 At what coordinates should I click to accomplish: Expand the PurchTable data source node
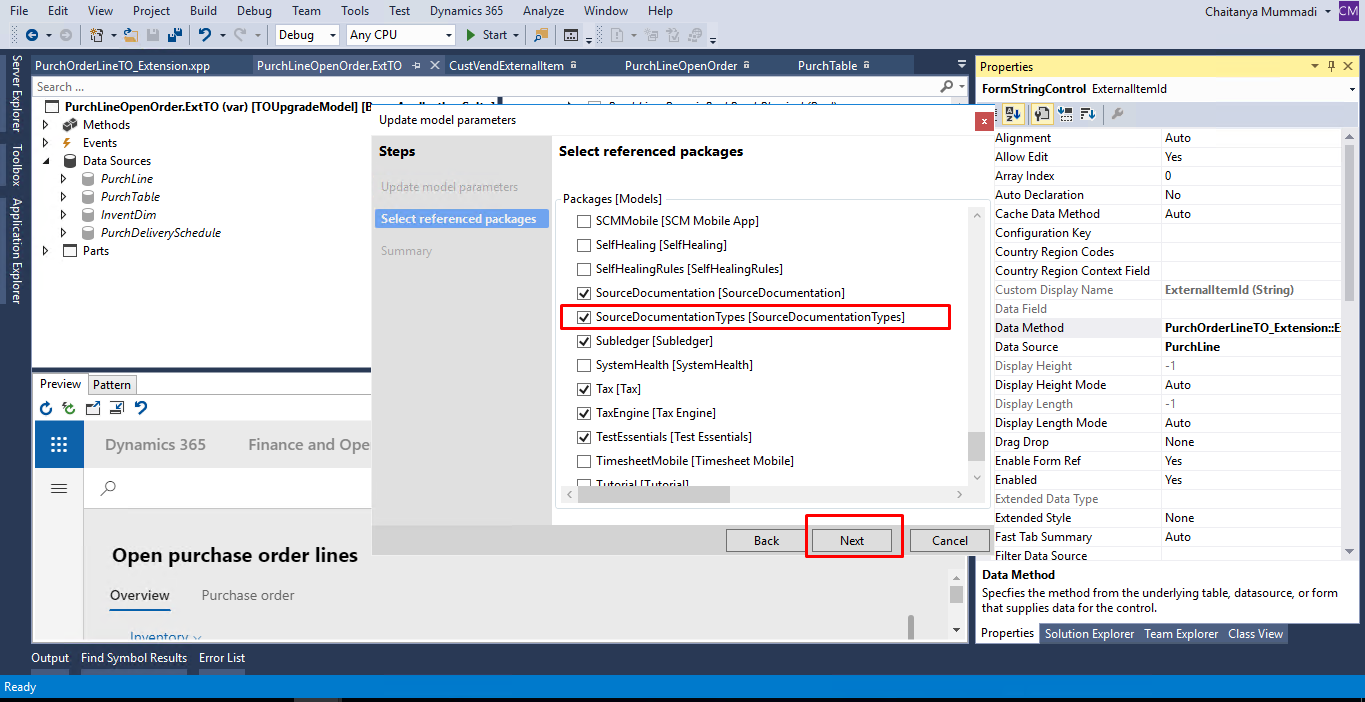63,197
